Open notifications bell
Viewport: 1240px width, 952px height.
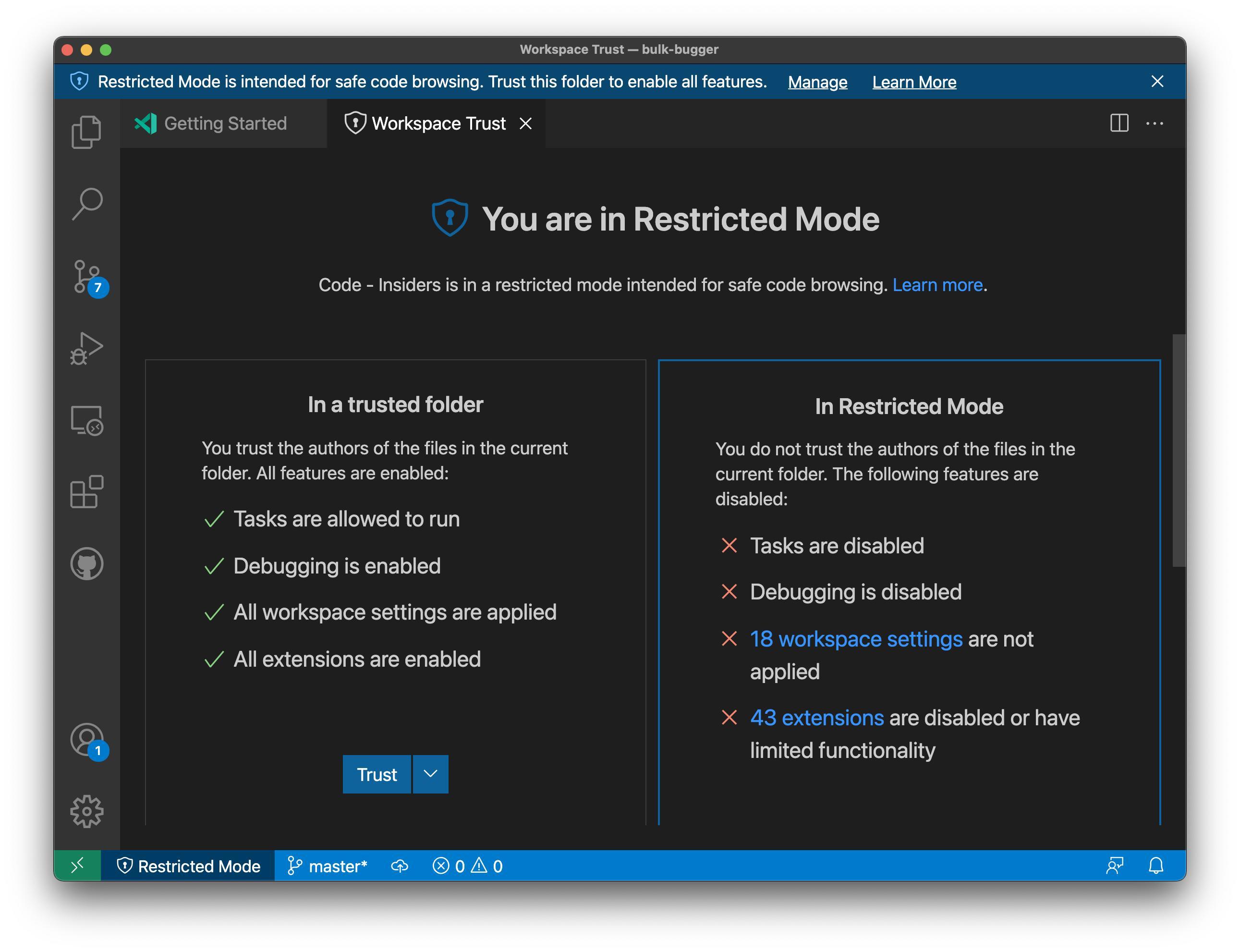click(1155, 865)
